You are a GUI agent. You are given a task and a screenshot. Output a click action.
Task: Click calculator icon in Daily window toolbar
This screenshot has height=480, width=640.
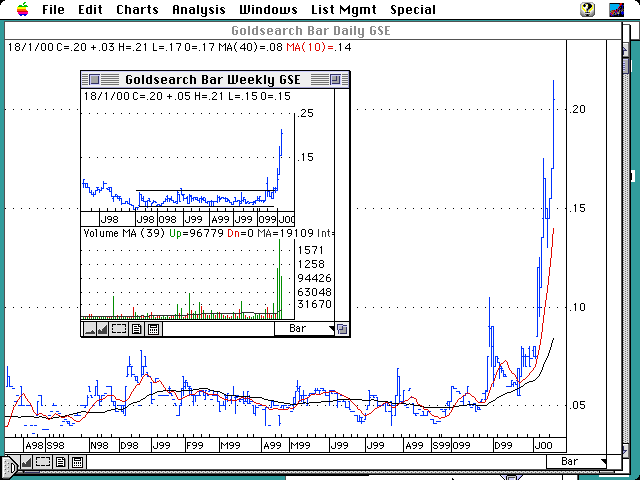(78, 462)
